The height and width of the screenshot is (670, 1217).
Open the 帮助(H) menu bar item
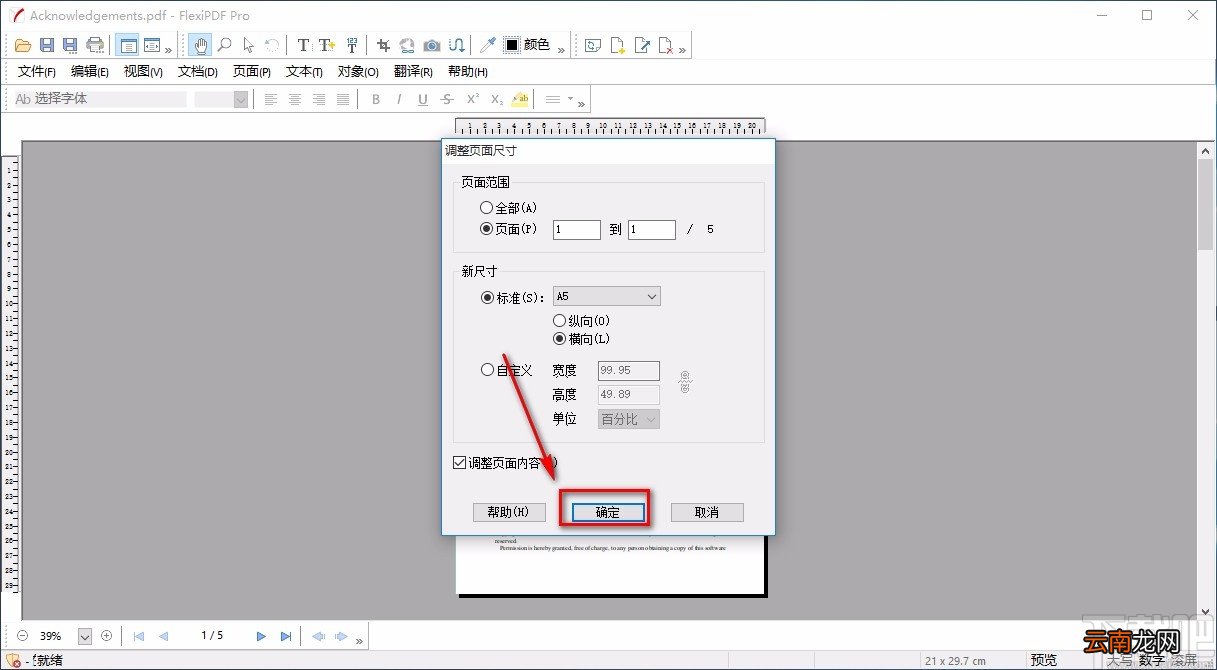click(467, 72)
